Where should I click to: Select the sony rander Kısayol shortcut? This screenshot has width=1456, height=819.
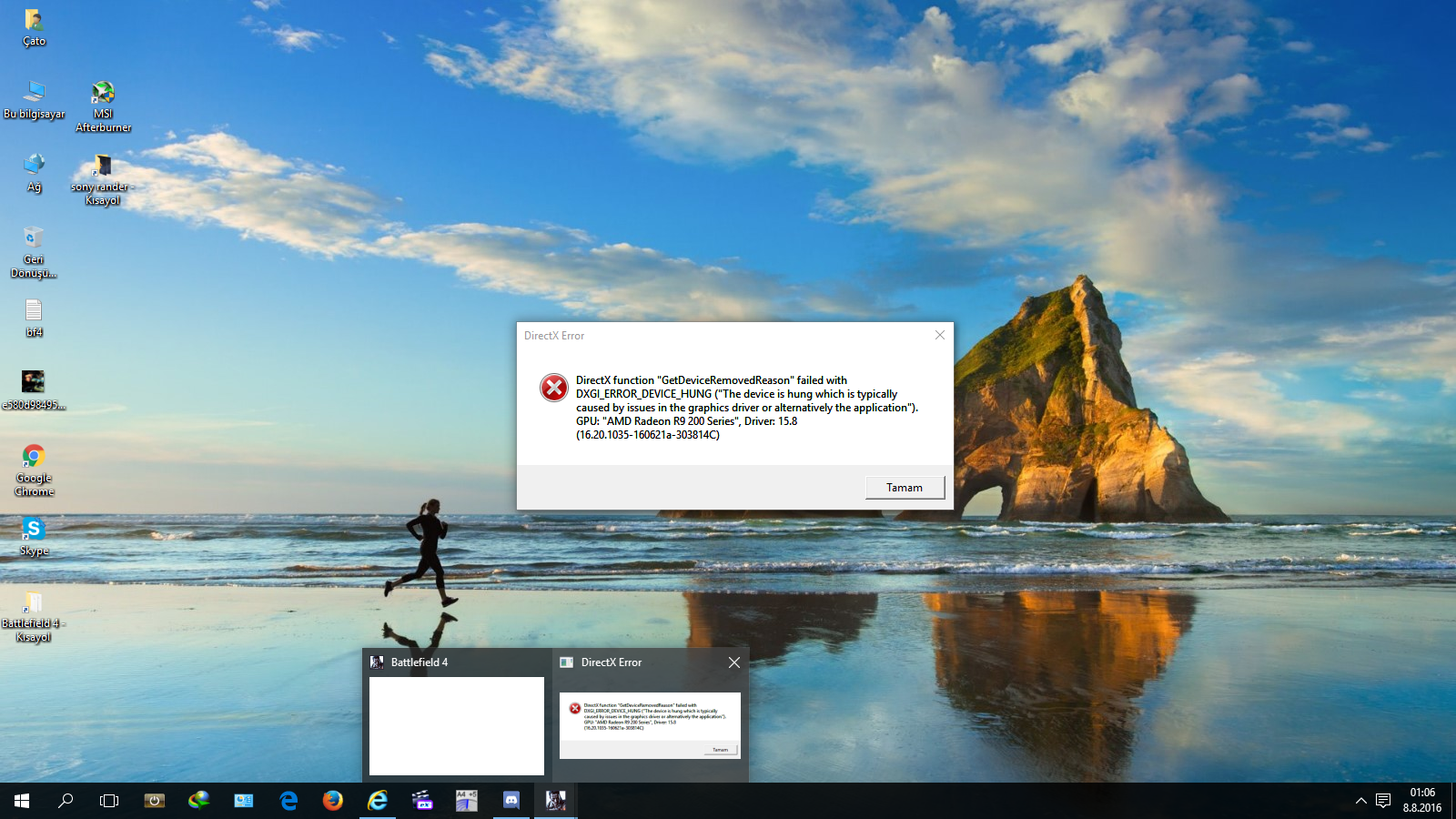point(103,179)
